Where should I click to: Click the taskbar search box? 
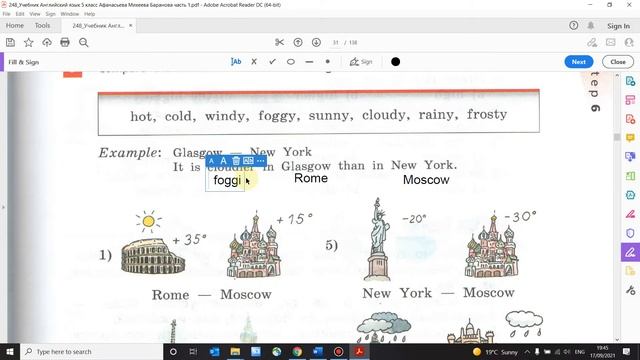91,351
